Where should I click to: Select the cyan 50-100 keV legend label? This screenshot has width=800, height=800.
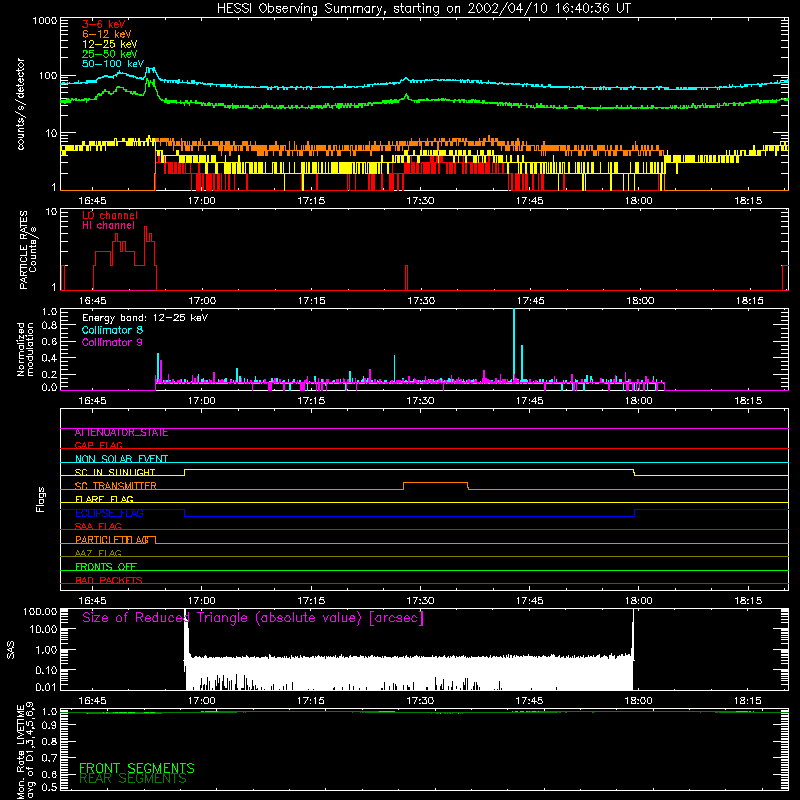pos(113,64)
